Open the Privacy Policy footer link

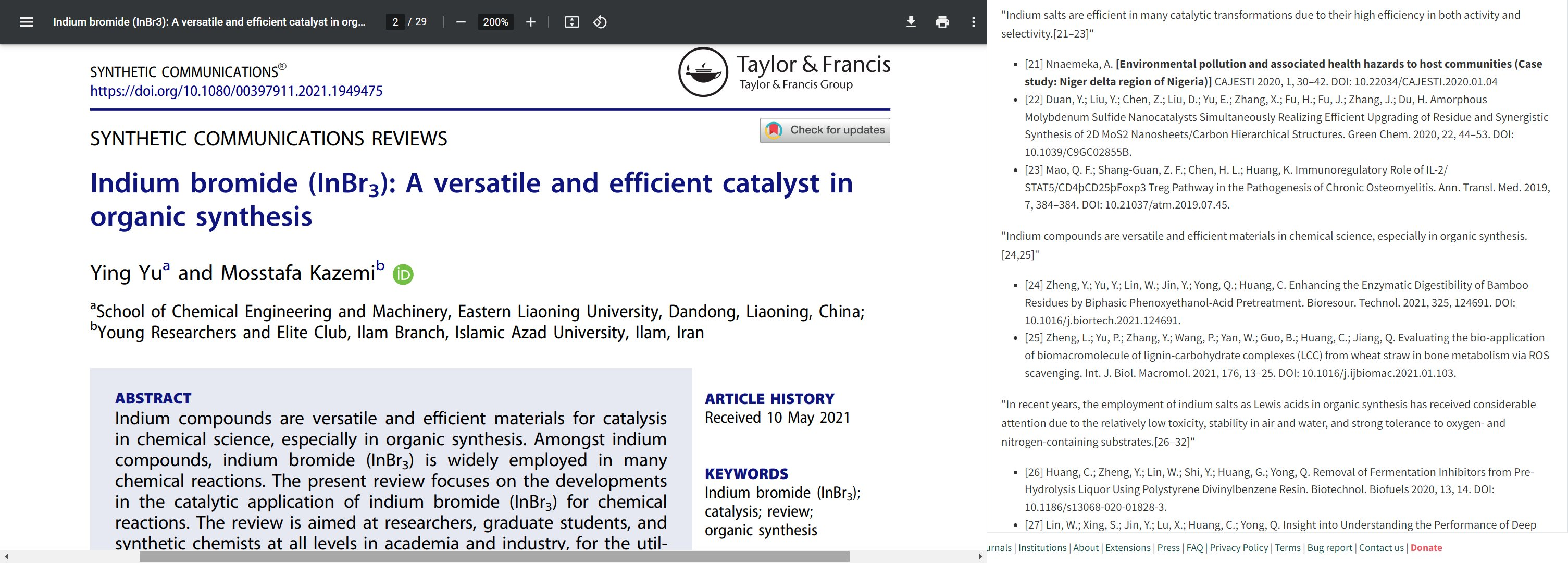tap(1239, 548)
